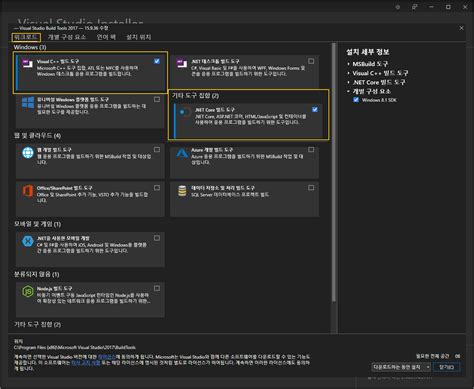
Task: Click the install location path text
Action: click(75, 347)
